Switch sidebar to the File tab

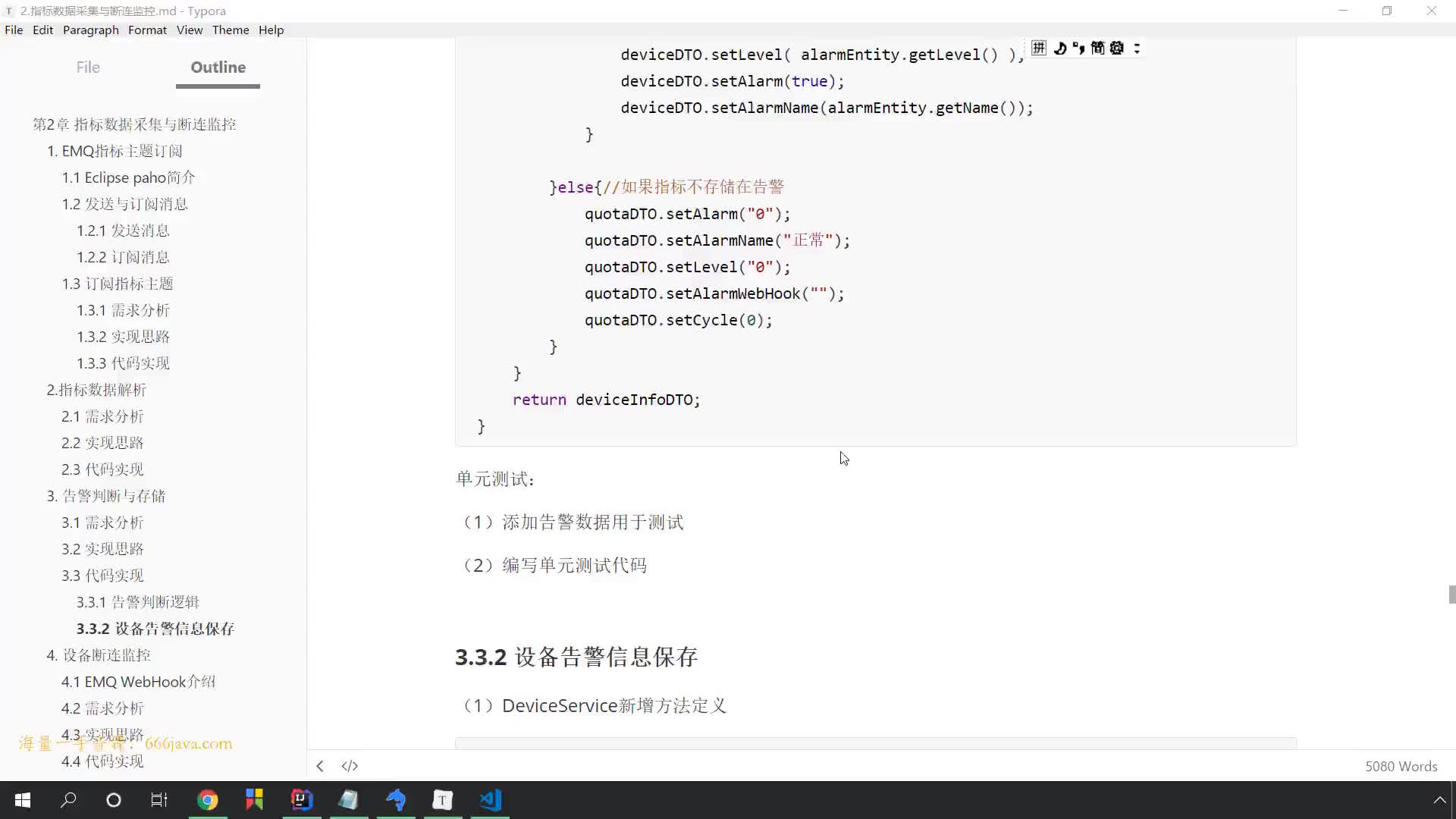(88, 67)
